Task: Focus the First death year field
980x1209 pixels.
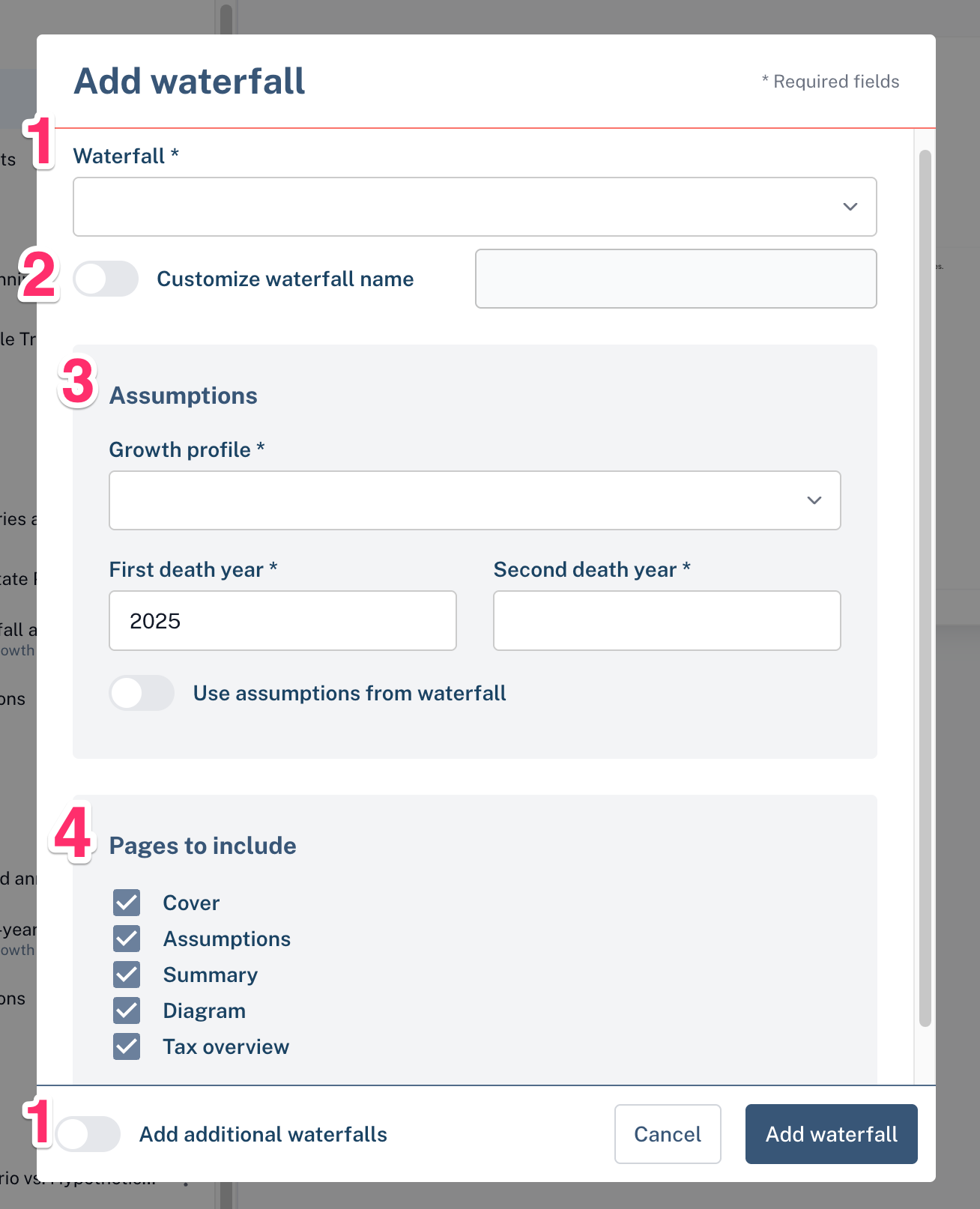Action: (x=282, y=620)
